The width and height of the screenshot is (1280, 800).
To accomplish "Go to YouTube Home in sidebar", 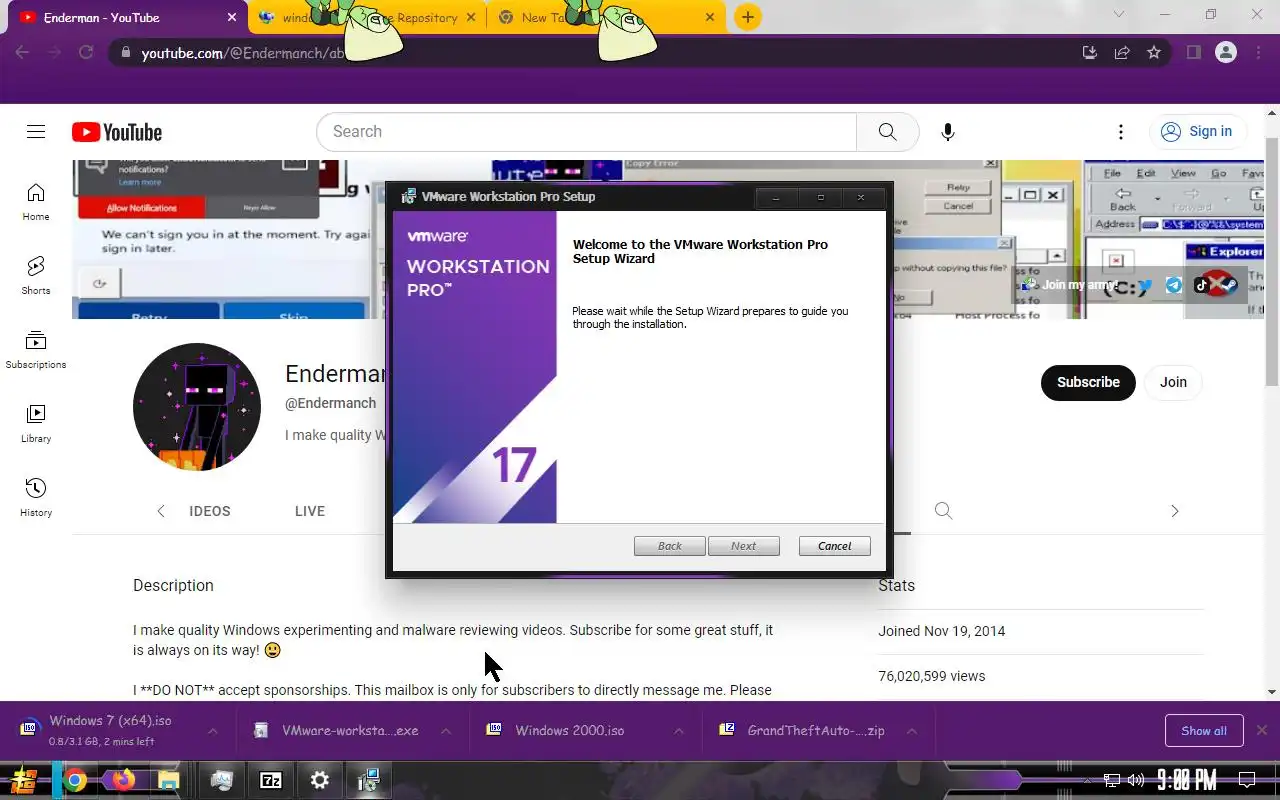I will pyautogui.click(x=36, y=201).
